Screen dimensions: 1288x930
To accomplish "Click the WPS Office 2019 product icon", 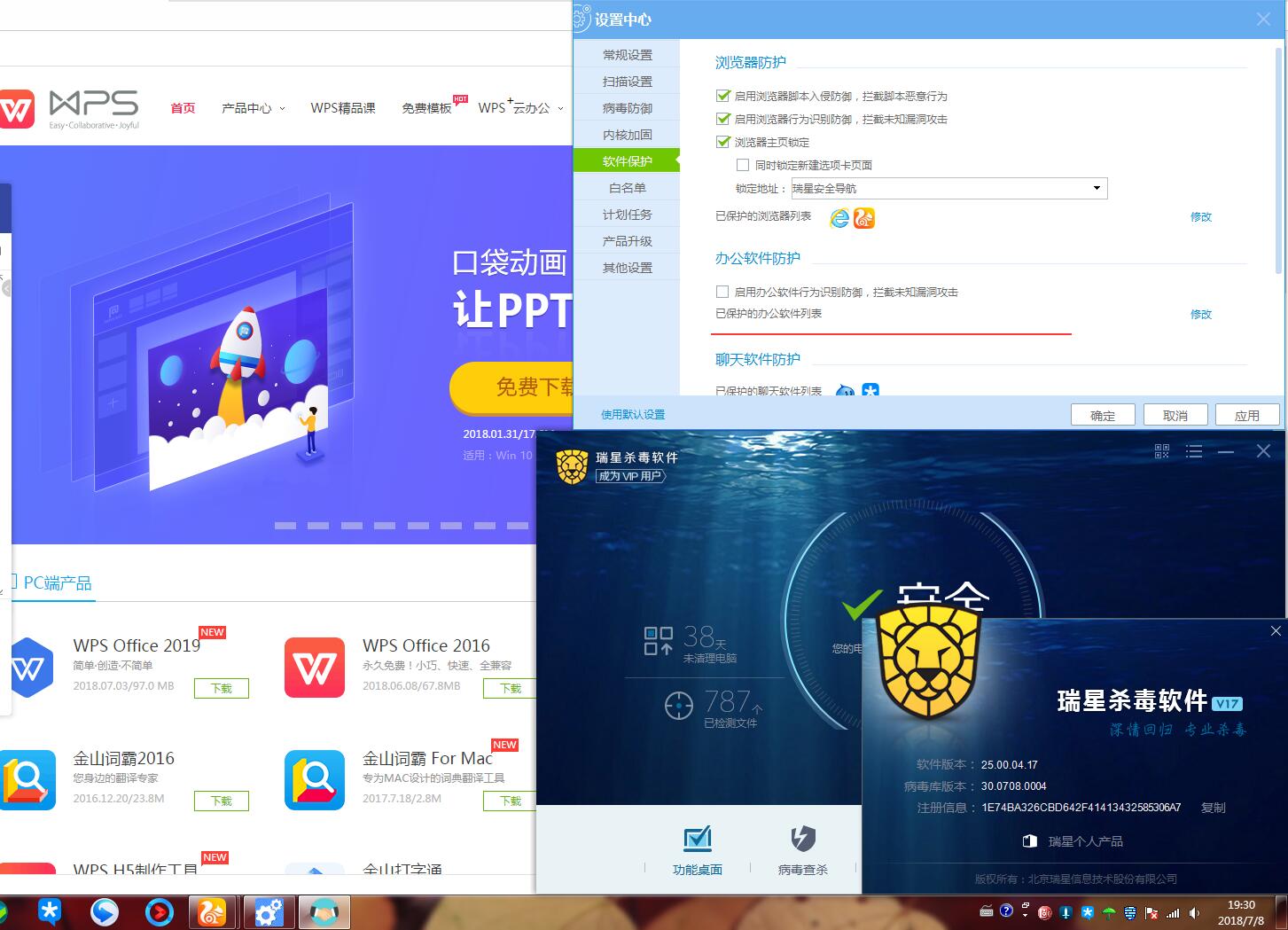I will point(28,667).
